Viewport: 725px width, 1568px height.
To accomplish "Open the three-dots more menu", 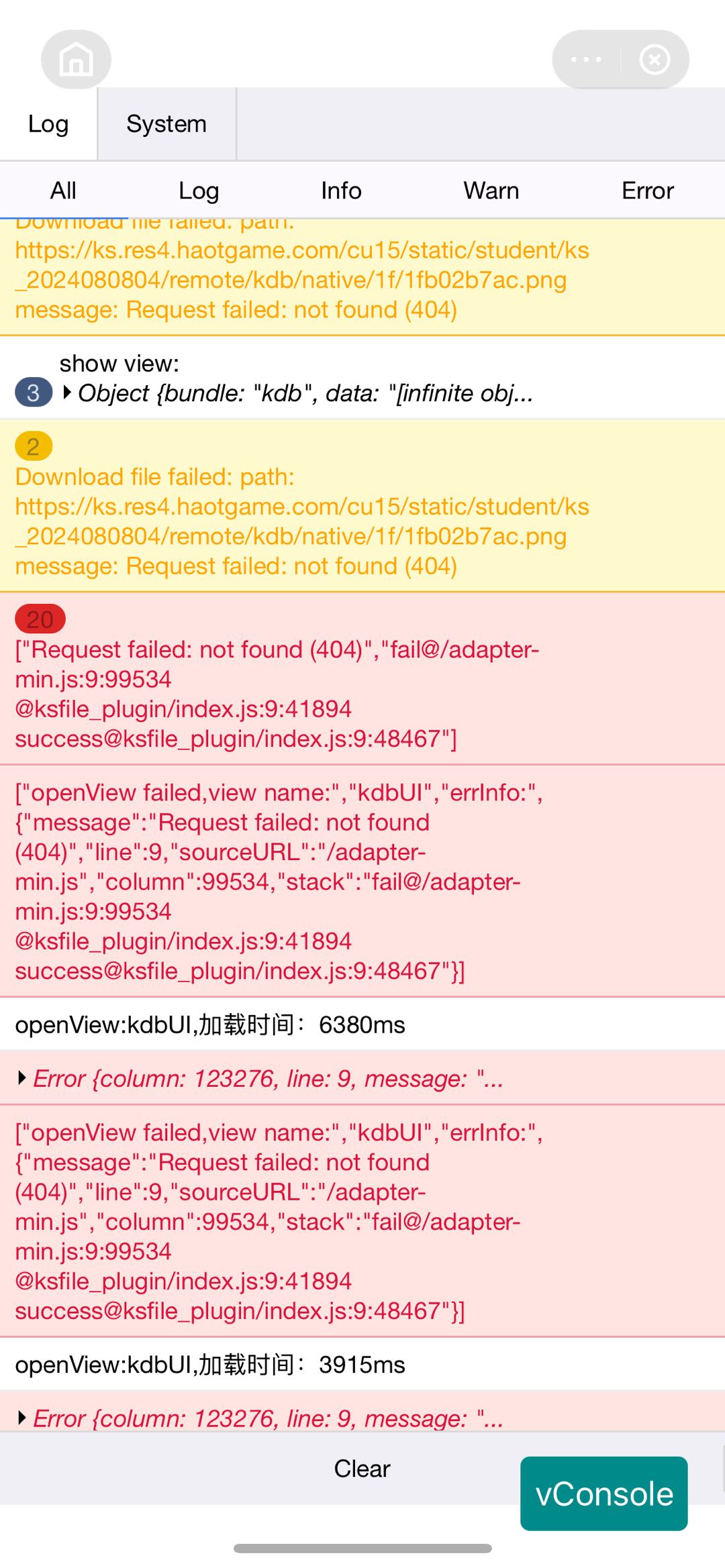I will [586, 60].
